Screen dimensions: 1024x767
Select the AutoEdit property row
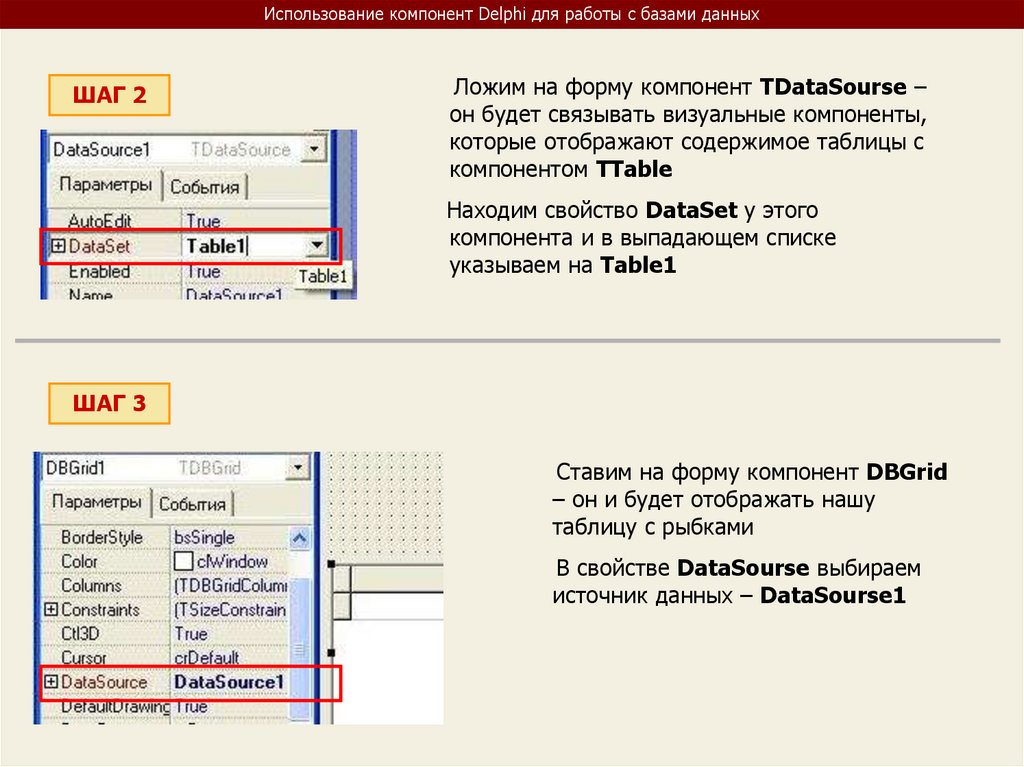189,221
